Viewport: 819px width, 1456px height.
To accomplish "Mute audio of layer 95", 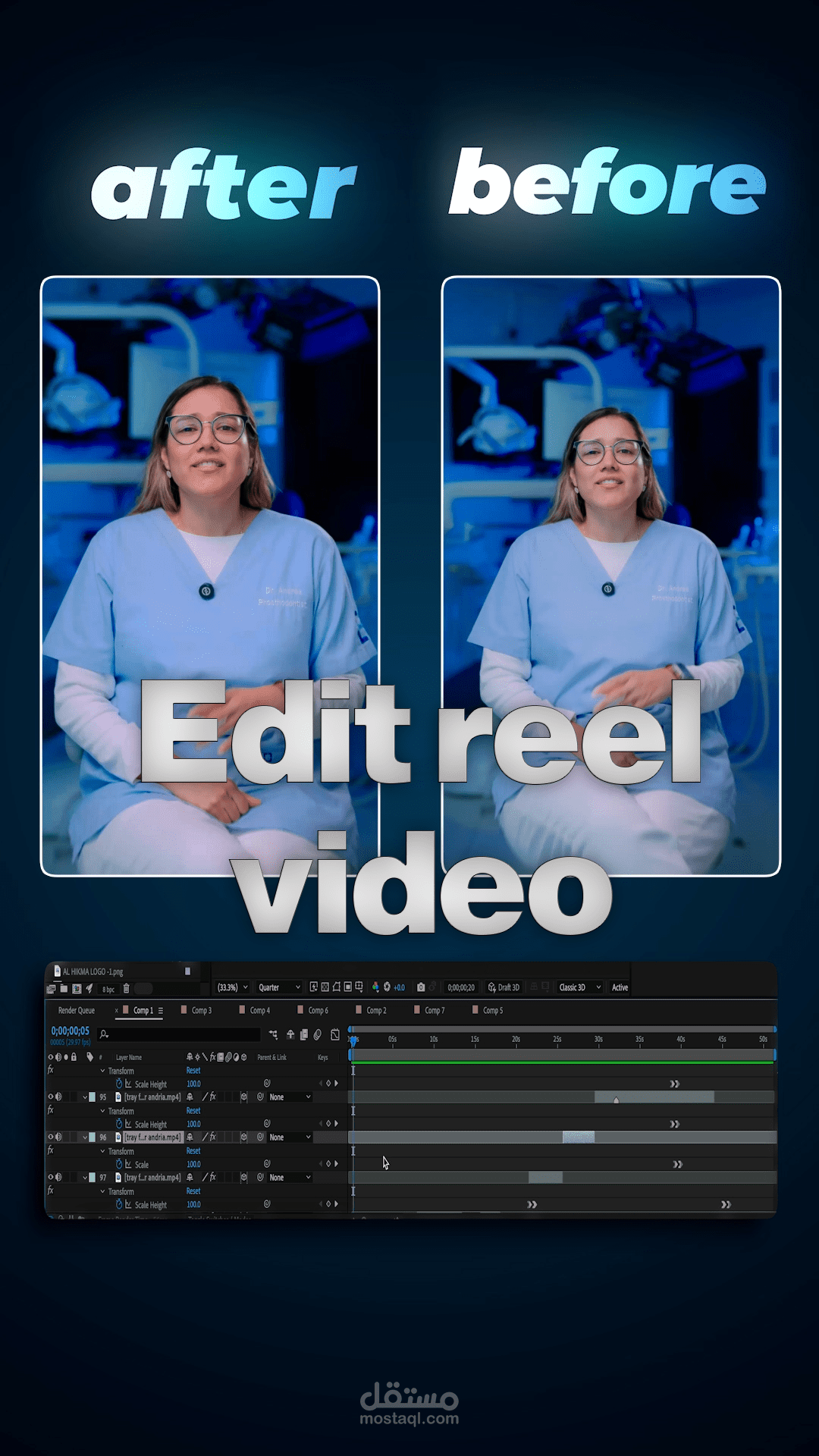I will [59, 1097].
